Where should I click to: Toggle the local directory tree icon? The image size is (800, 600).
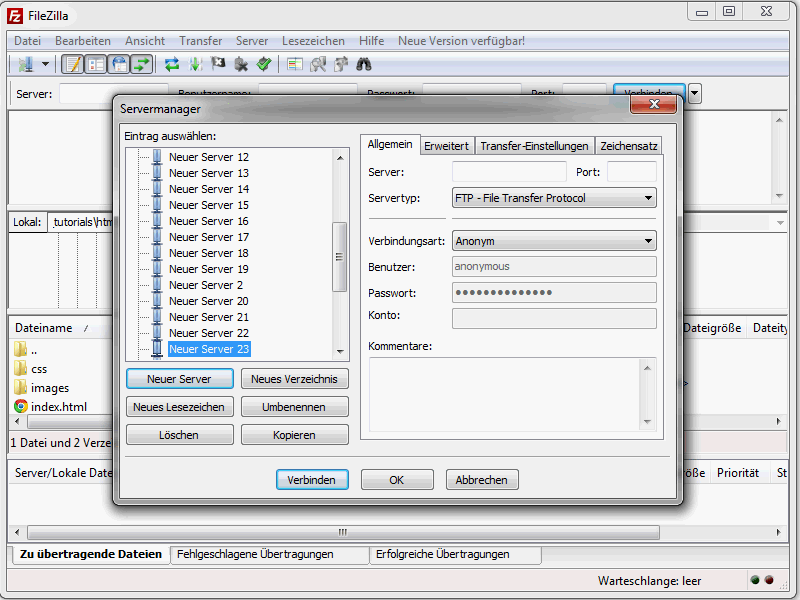[96, 64]
